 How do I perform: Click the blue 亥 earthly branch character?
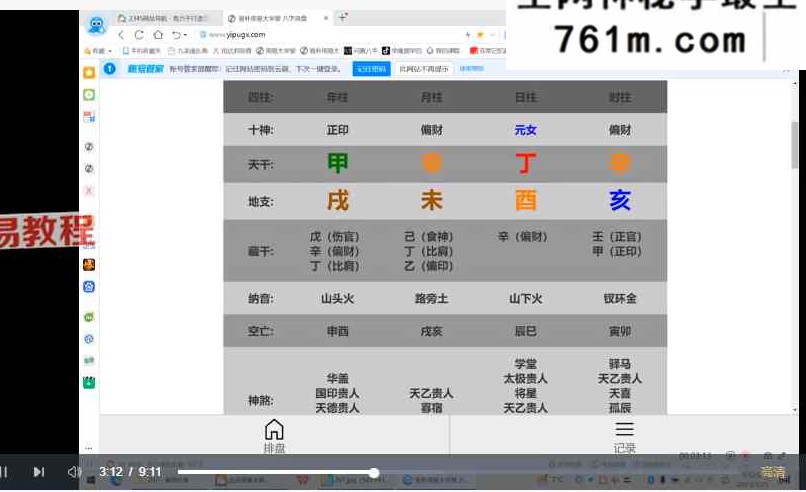[620, 201]
